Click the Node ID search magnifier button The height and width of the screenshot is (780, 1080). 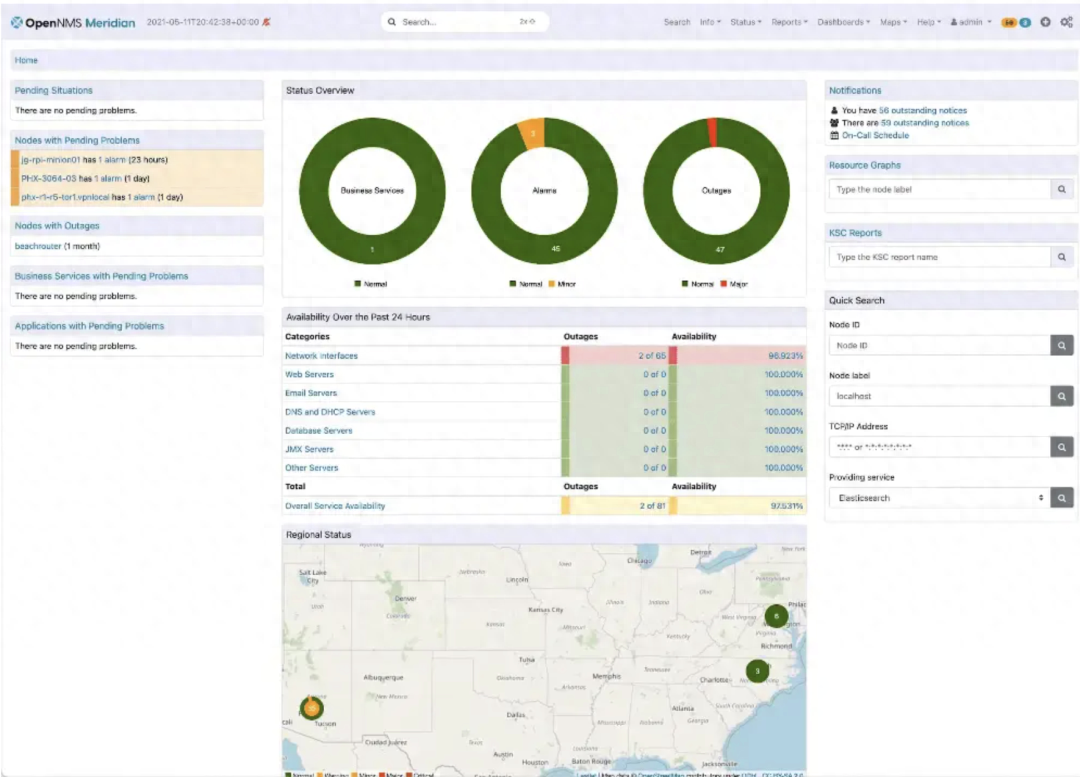[1062, 345]
